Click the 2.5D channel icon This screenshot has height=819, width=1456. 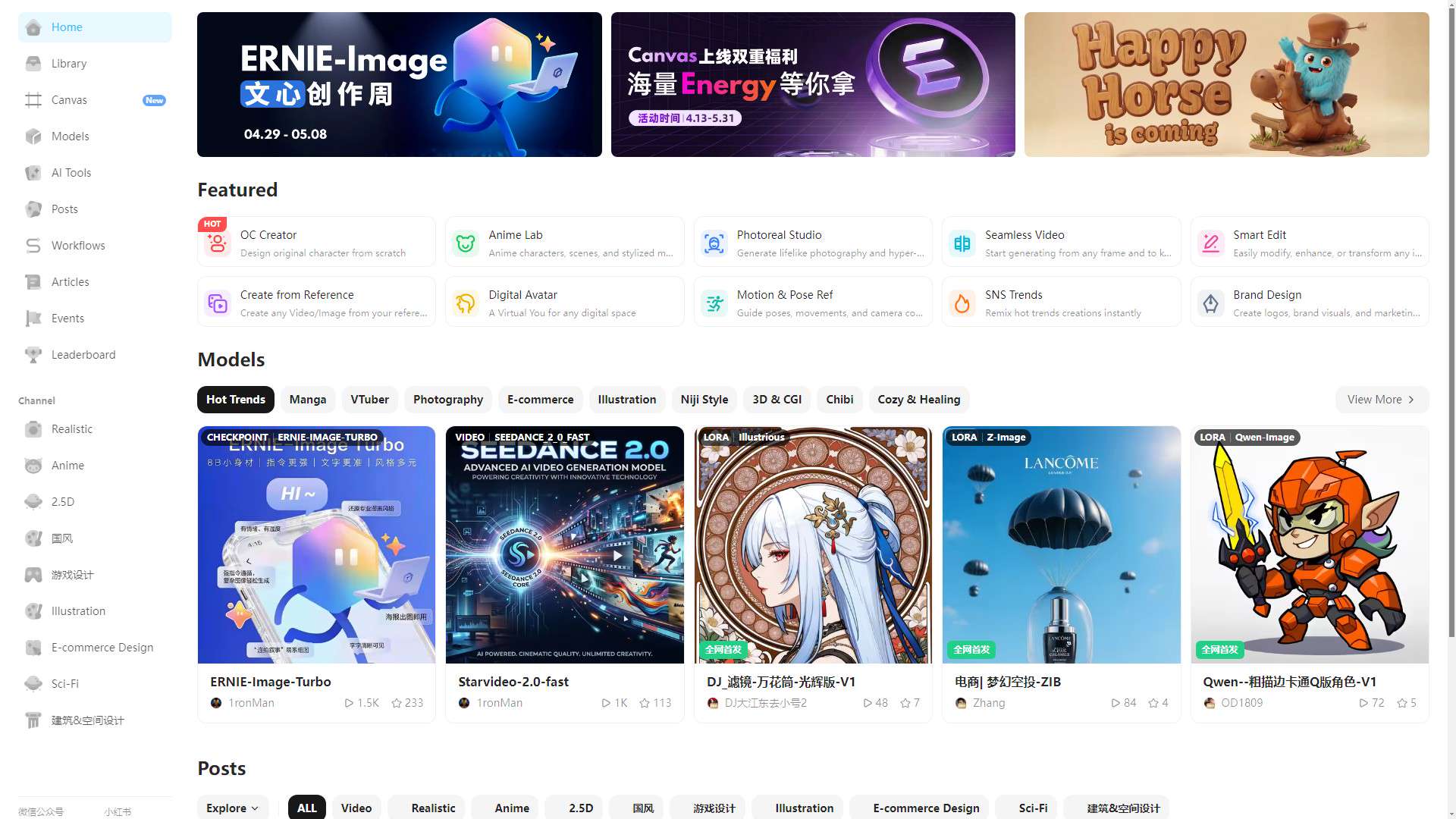point(33,502)
